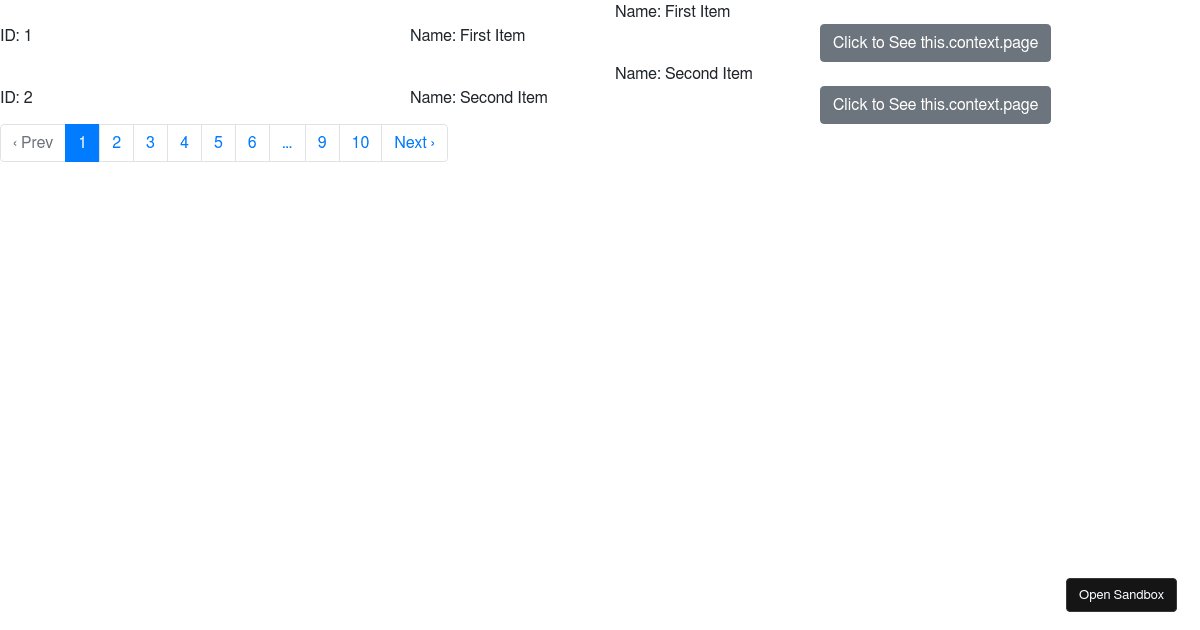The width and height of the screenshot is (1200, 630).
Task: Click Next to advance a page
Action: [x=414, y=142]
